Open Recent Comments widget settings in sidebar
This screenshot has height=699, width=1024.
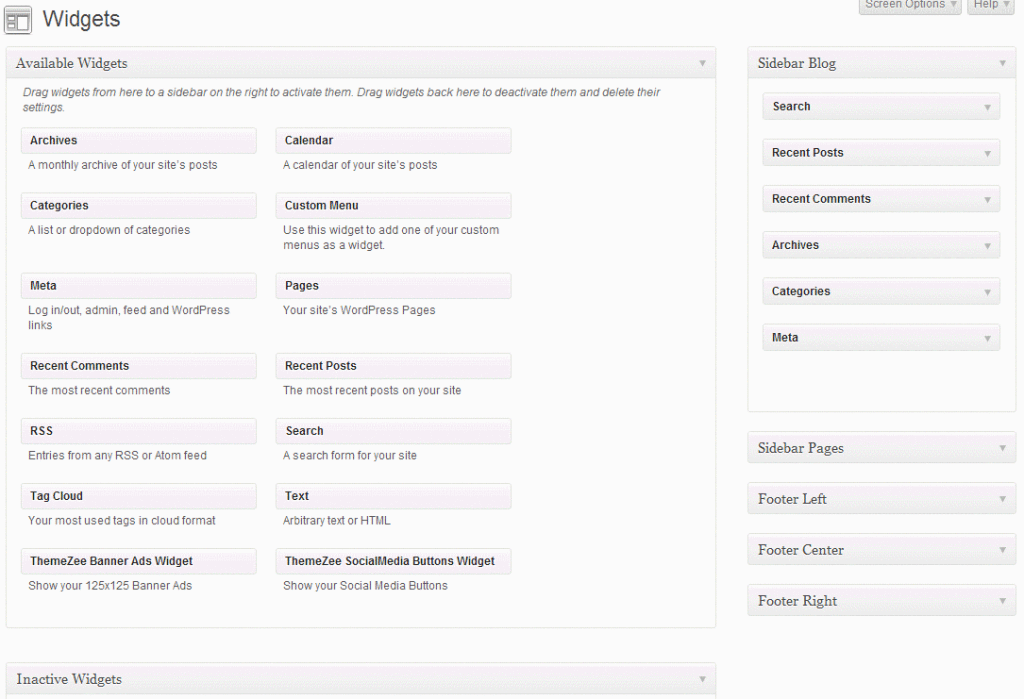(x=987, y=199)
